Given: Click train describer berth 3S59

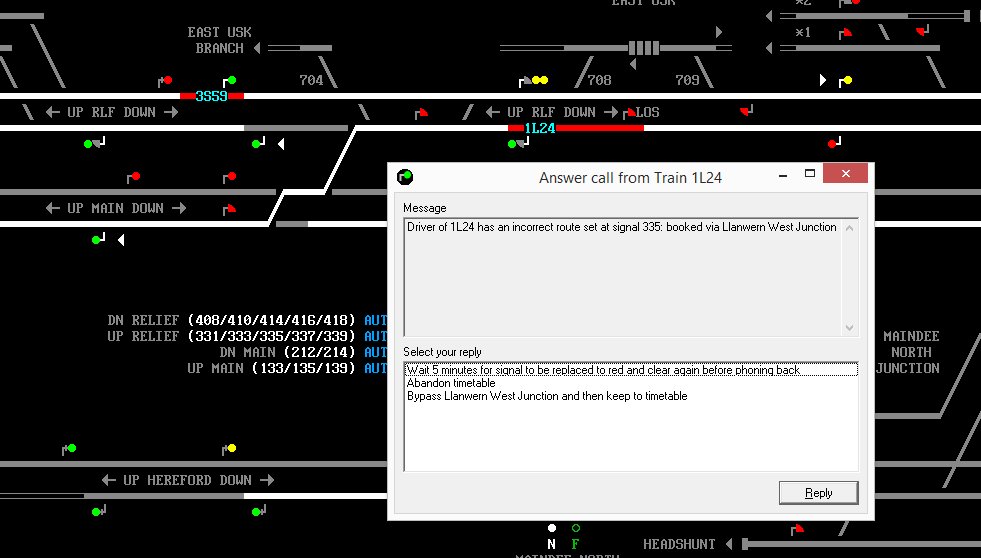Looking at the screenshot, I should coord(211,96).
